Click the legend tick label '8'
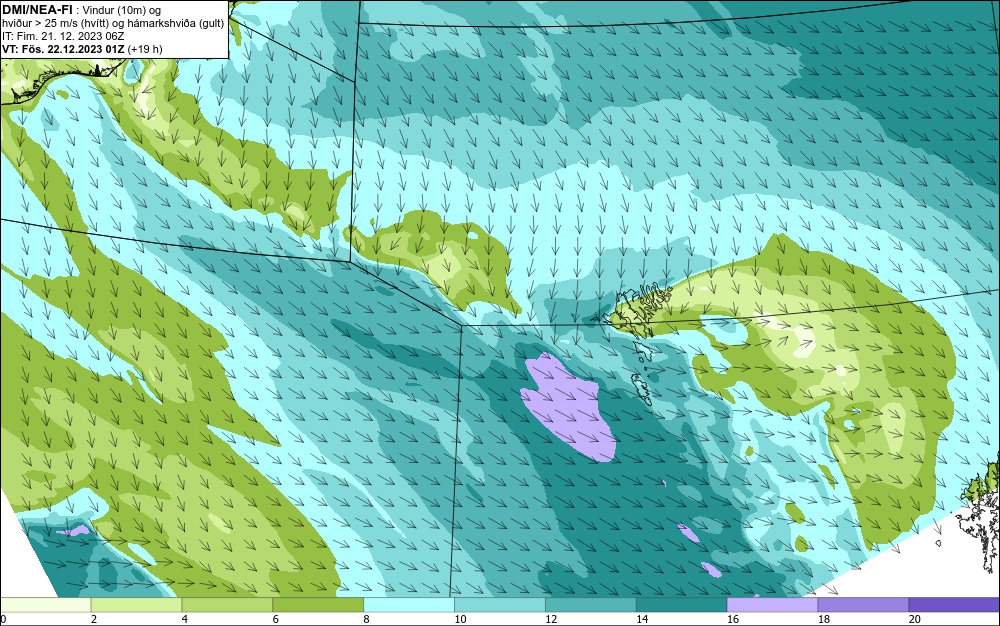 tap(367, 619)
